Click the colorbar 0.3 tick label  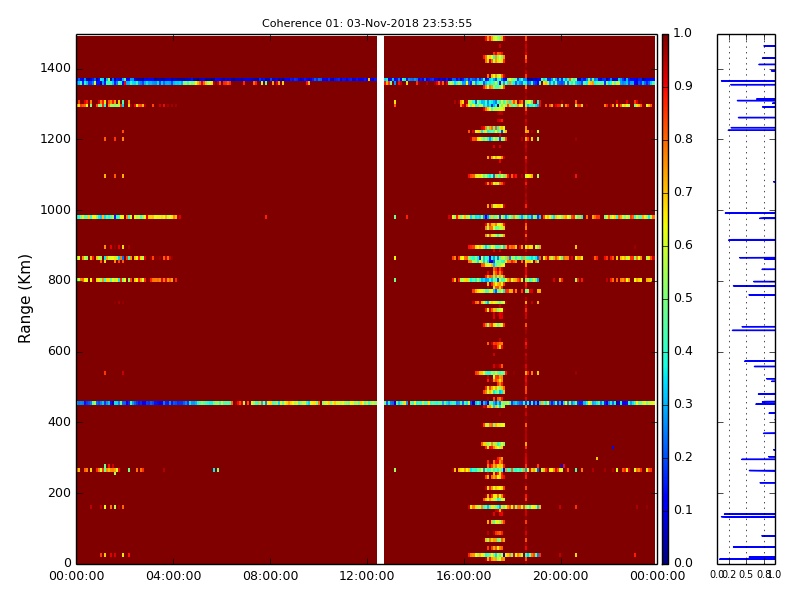pyautogui.click(x=683, y=404)
